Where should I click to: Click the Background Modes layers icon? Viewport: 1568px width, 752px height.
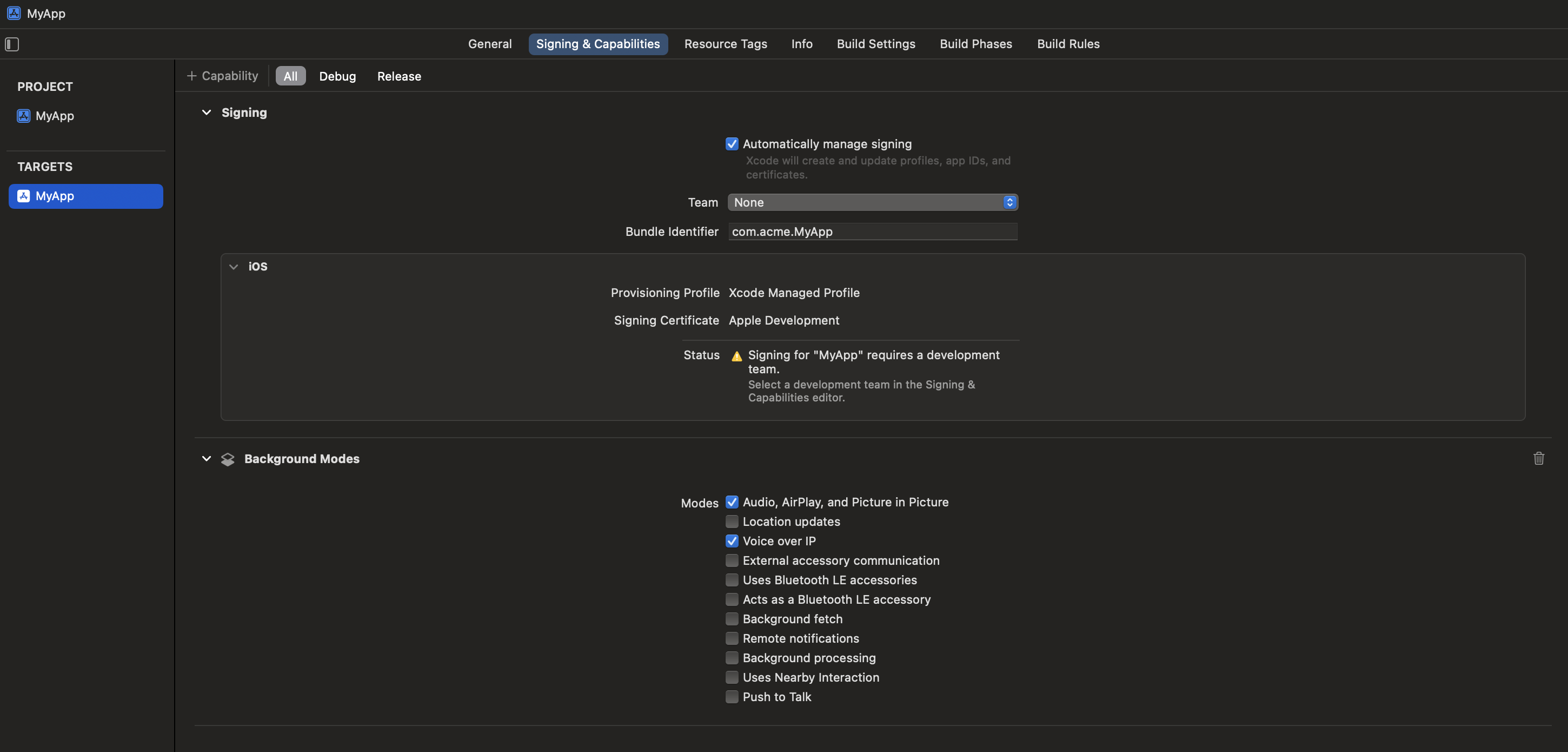pos(228,459)
